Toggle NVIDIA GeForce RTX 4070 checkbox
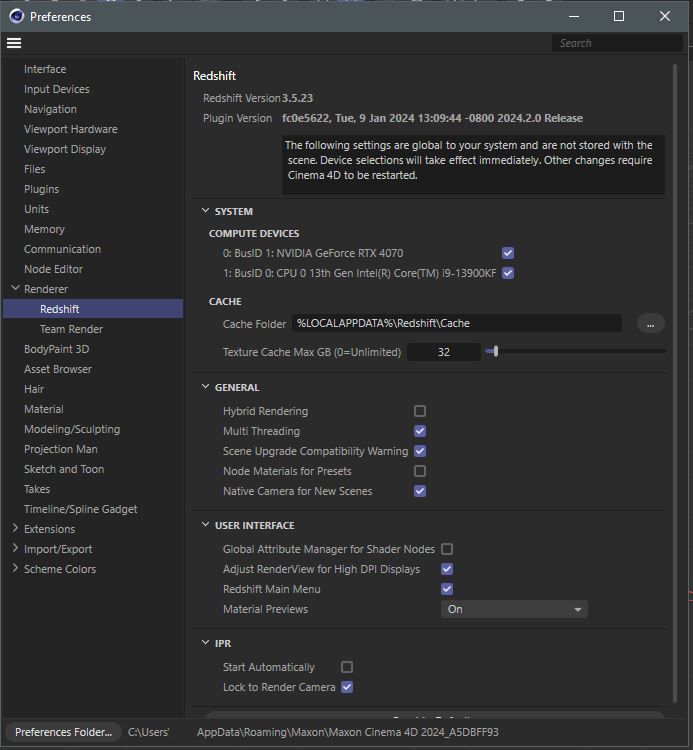 pos(508,253)
